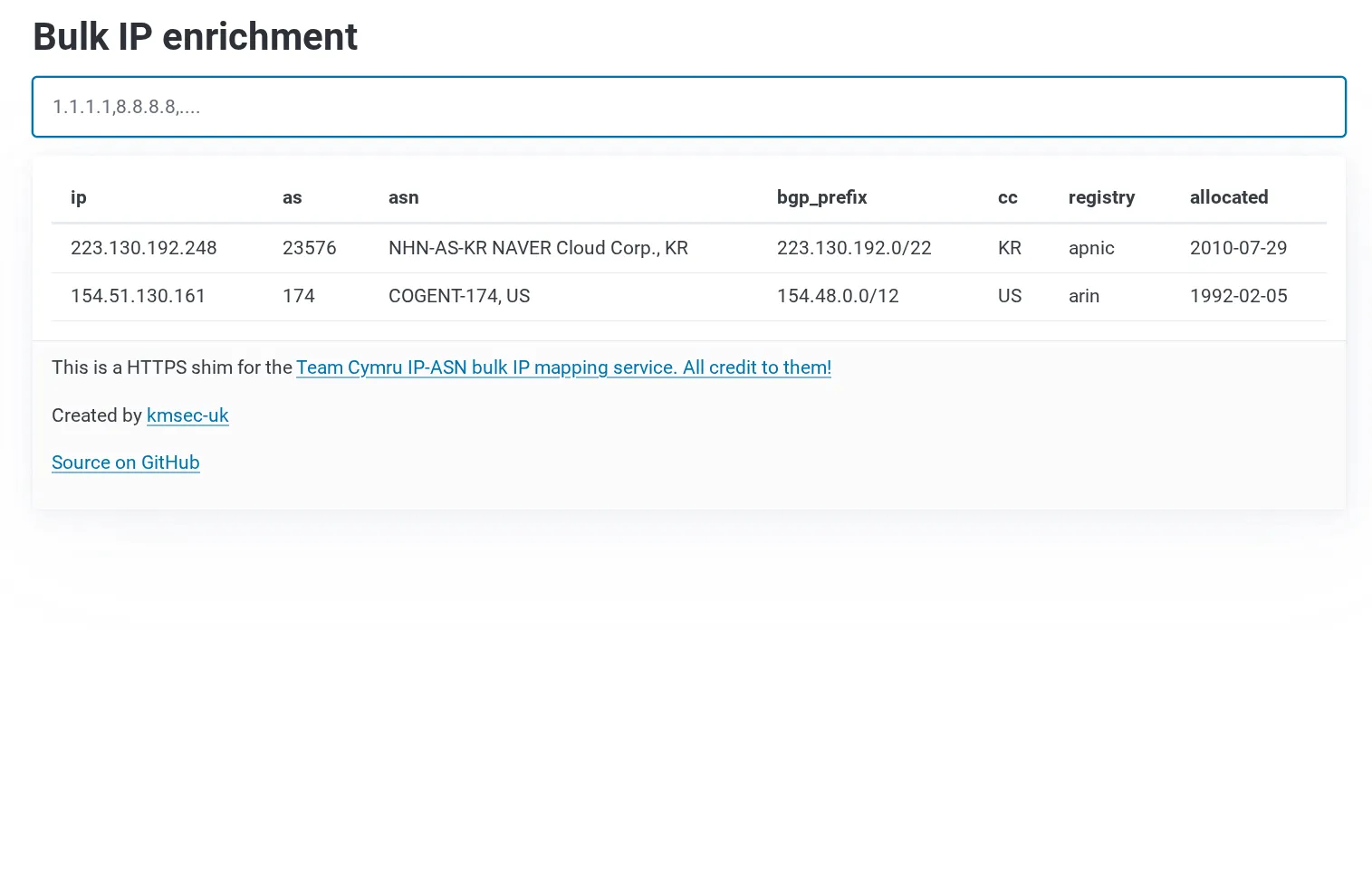
Task: Click the 'registry' column header
Action: tap(1101, 197)
